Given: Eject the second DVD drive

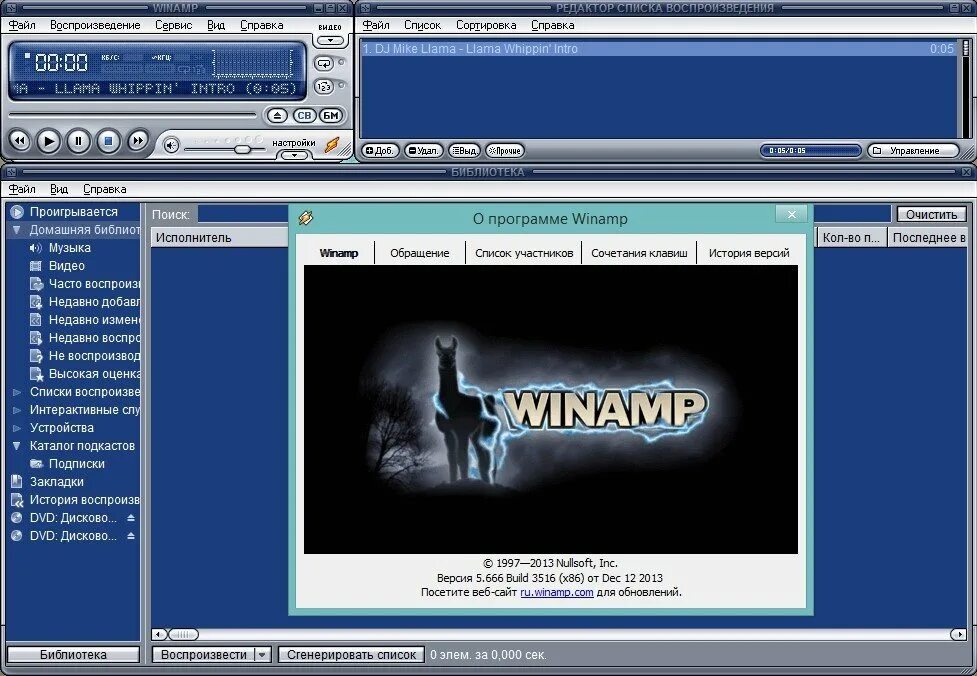Looking at the screenshot, I should tap(131, 536).
